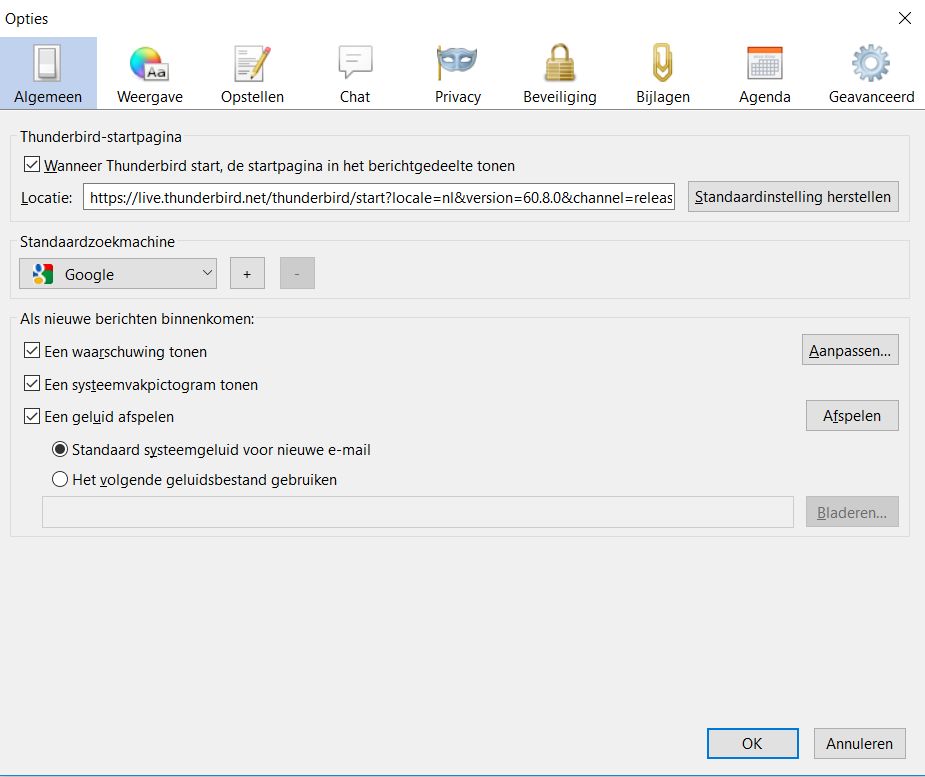The image size is (925, 777).
Task: Click 'Standaardinstelling herstellen' button
Action: click(792, 197)
